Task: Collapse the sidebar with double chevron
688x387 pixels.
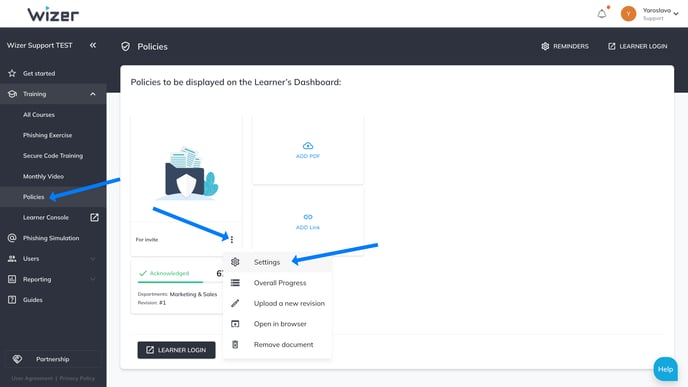Action: [93, 45]
